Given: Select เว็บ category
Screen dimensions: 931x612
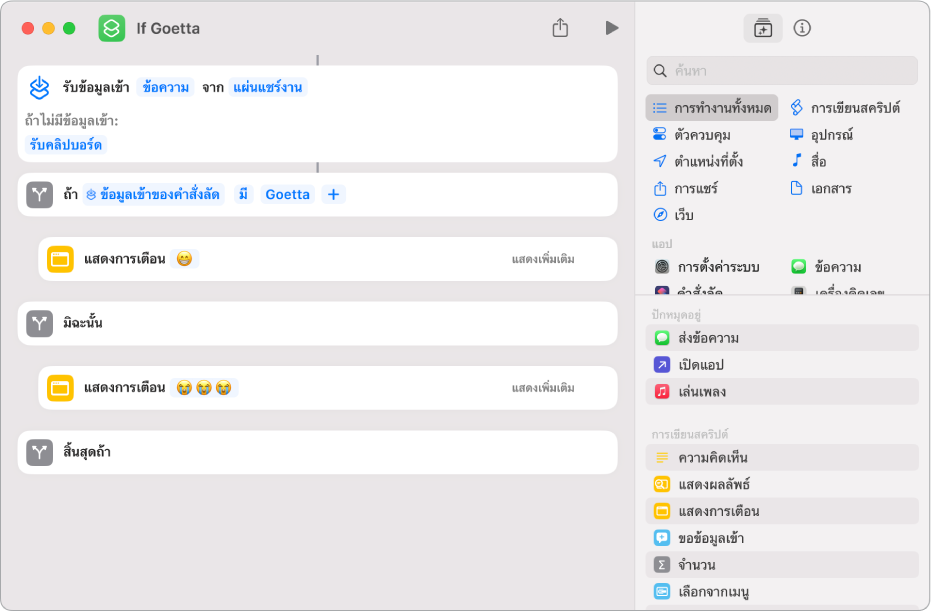Looking at the screenshot, I should tap(673, 215).
